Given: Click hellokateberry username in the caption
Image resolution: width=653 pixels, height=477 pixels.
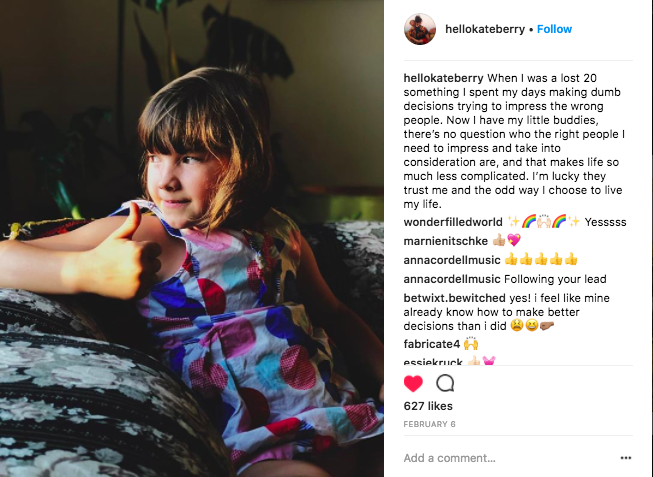Looking at the screenshot, I should [x=443, y=78].
